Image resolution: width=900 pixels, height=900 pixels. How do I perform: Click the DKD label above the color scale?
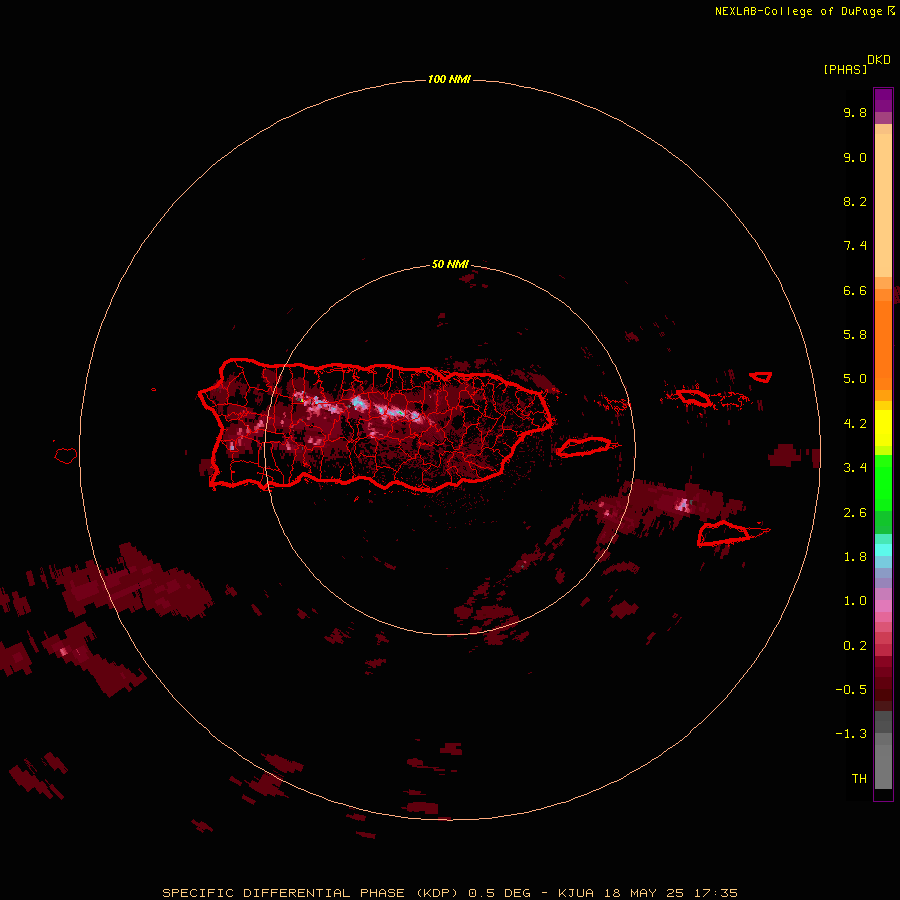tap(878, 60)
